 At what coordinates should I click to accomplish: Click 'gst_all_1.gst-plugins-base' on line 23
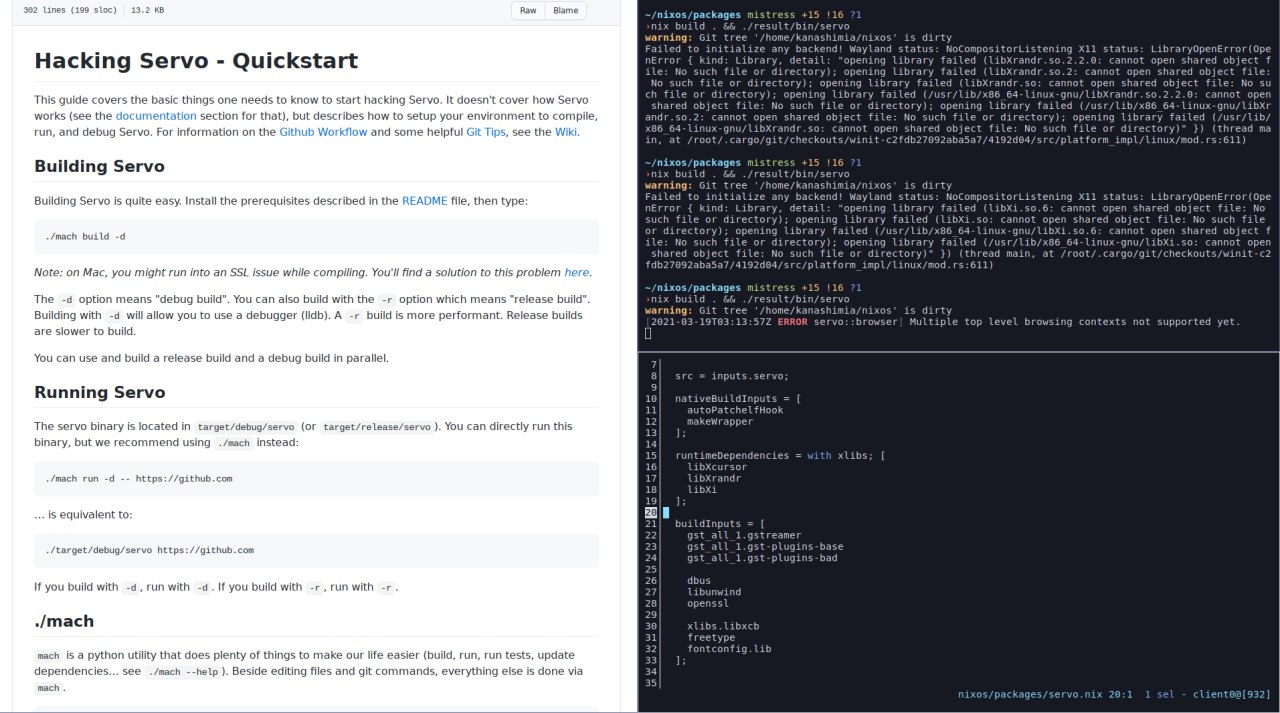[765, 547]
